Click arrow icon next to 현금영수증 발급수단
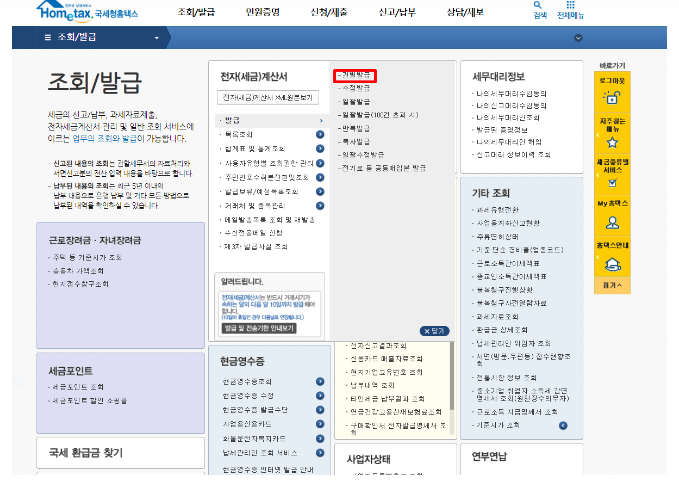 pyautogui.click(x=320, y=410)
